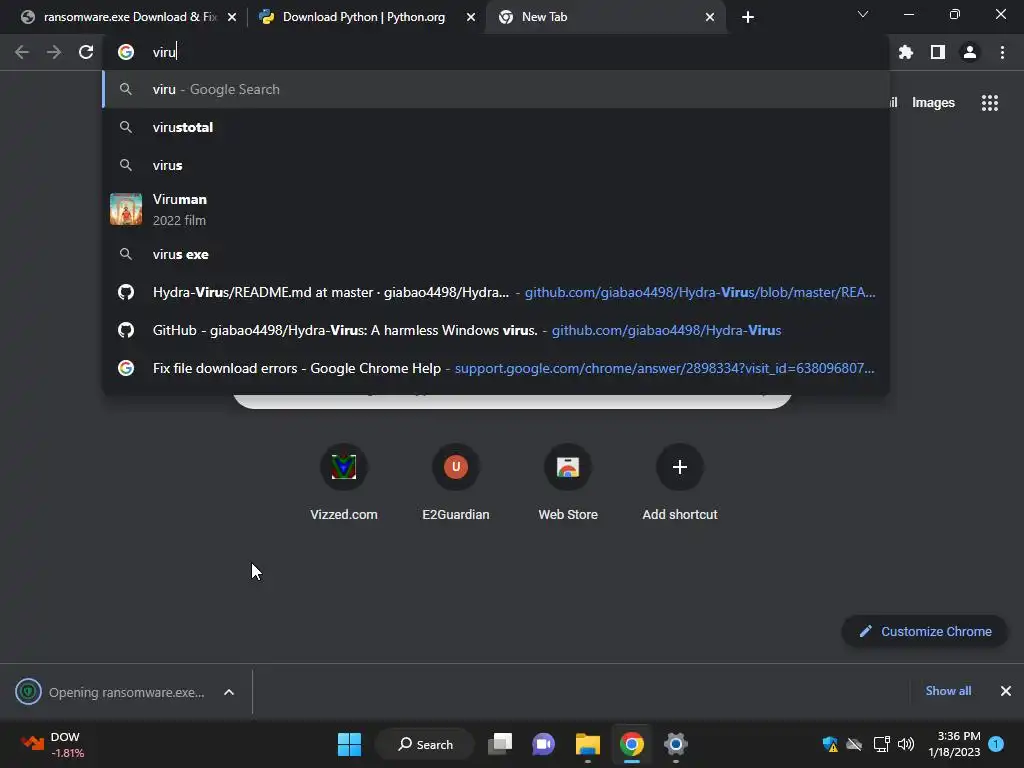Open the 'Fix file download errors' suggestion

tap(496, 368)
